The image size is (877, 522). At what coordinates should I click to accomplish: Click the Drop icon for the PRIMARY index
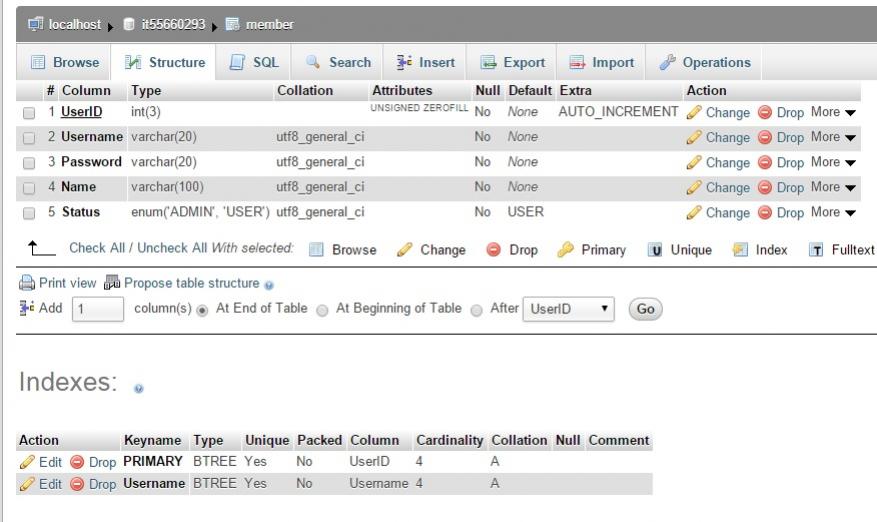click(x=77, y=462)
